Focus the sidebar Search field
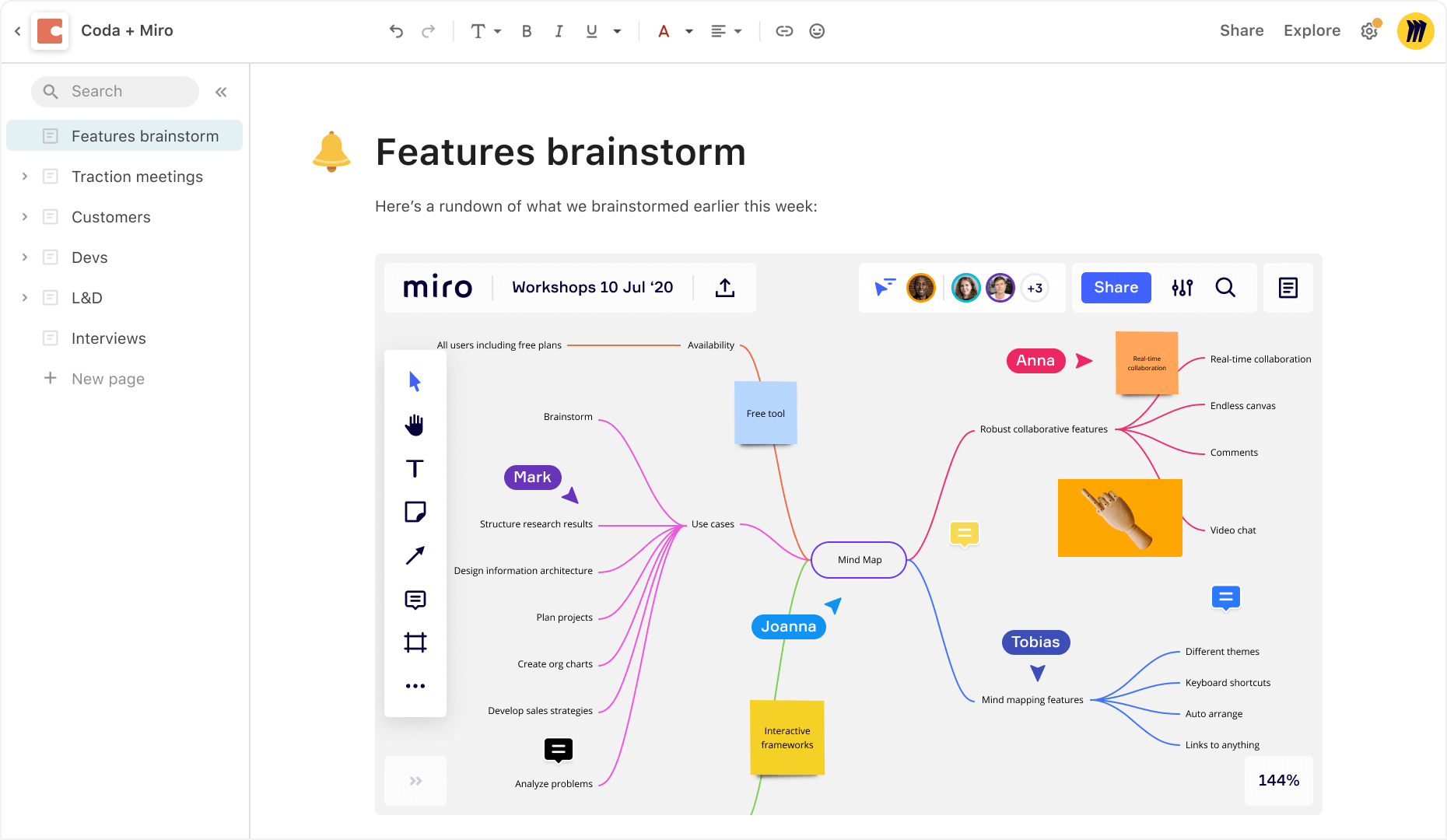This screenshot has height=840, width=1447. point(115,92)
